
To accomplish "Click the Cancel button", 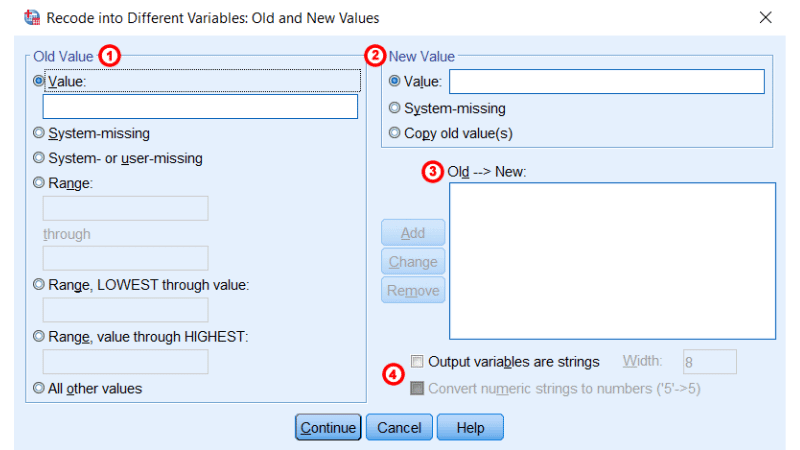I will pos(399,427).
